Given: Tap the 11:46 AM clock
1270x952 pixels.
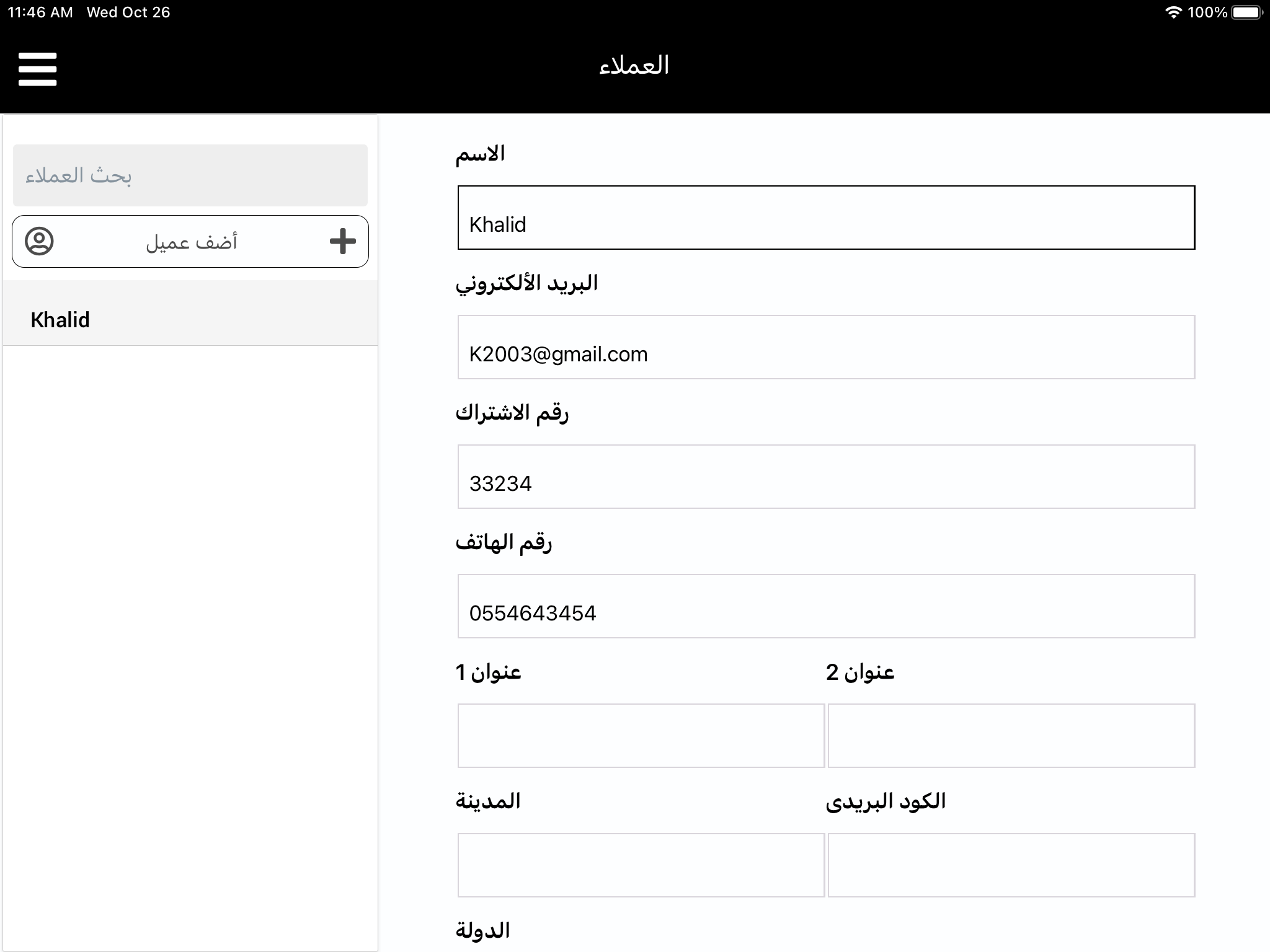Looking at the screenshot, I should pyautogui.click(x=40, y=12).
